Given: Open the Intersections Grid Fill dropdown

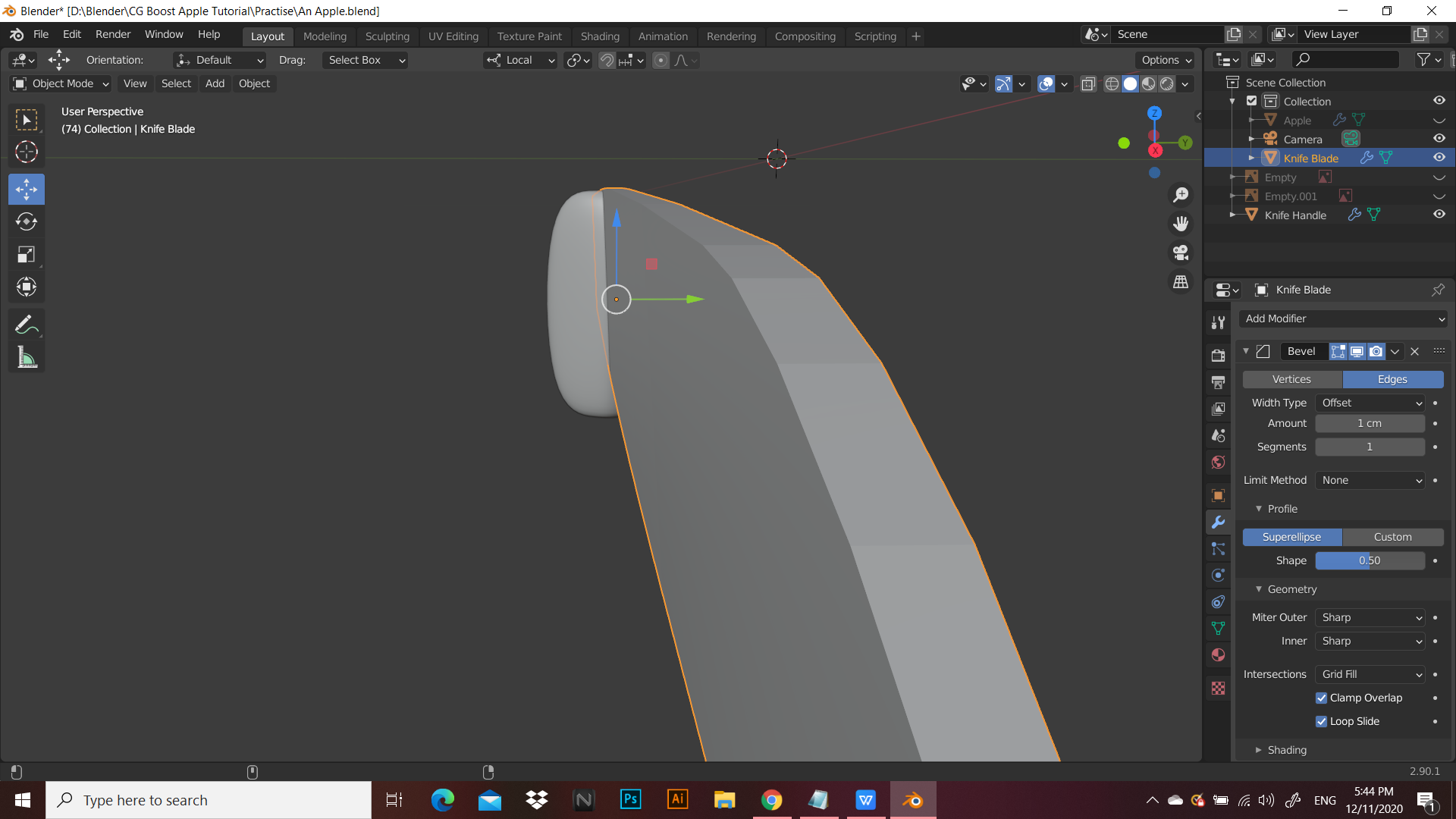Looking at the screenshot, I should point(1370,674).
